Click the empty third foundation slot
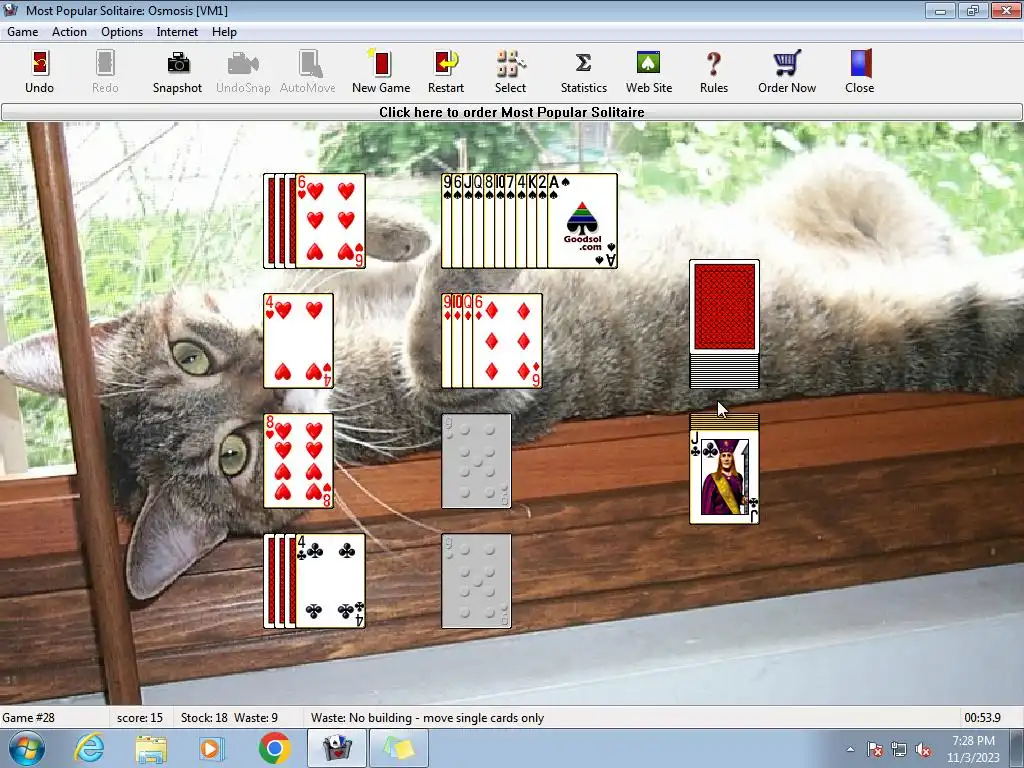This screenshot has height=768, width=1024. point(477,461)
